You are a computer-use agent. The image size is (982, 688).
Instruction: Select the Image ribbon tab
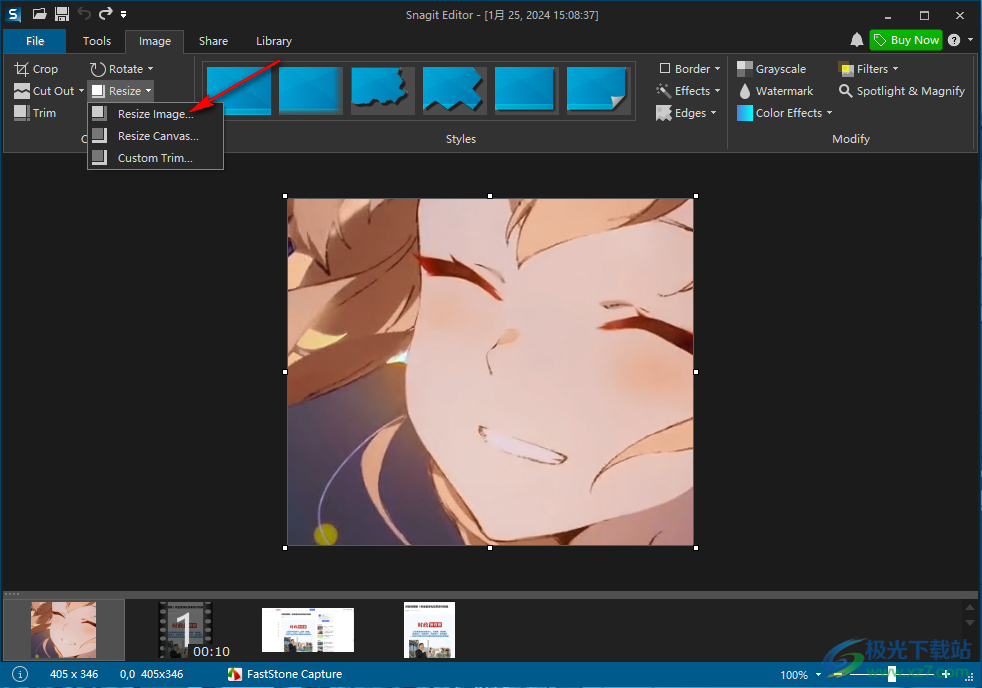coord(155,41)
